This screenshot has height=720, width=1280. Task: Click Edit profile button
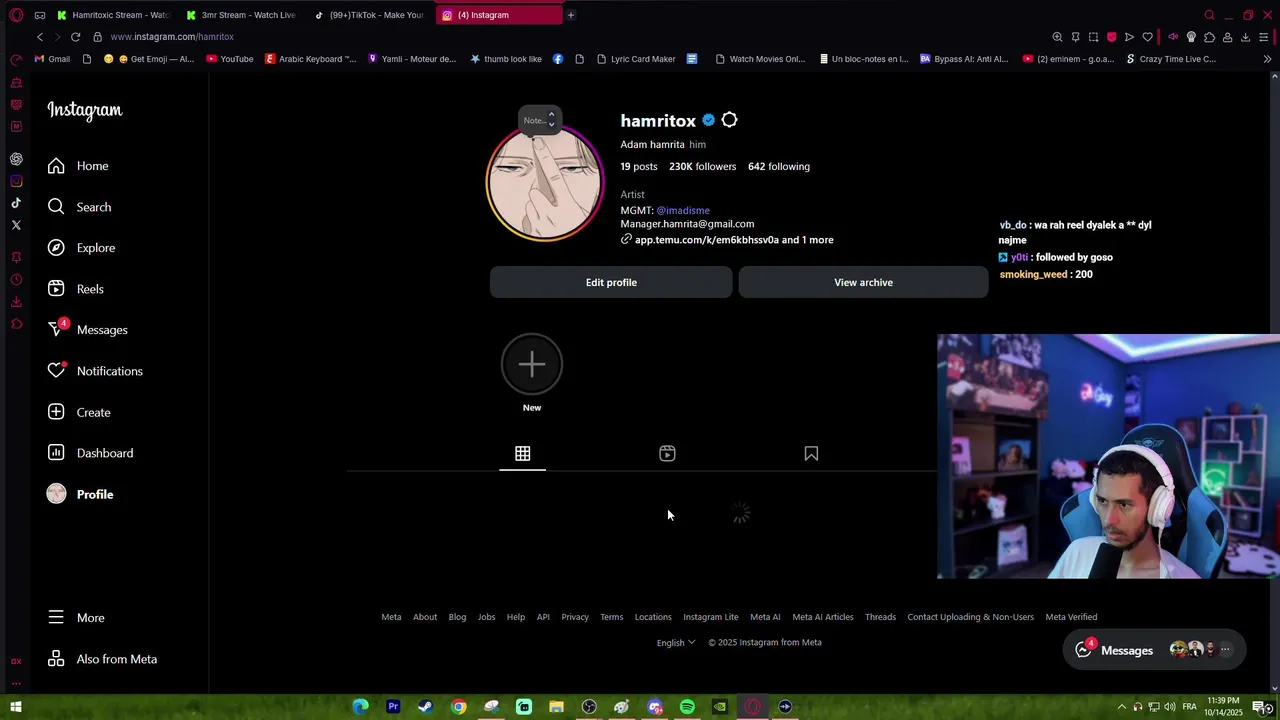[x=611, y=282]
